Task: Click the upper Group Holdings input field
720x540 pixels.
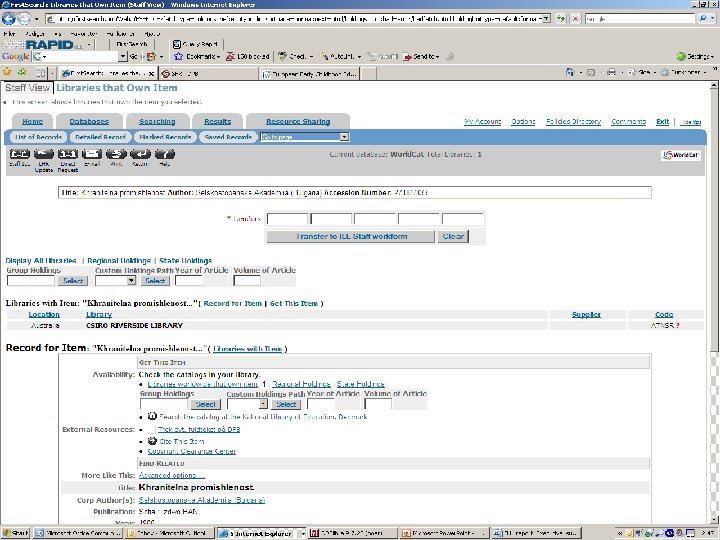Action: pyautogui.click(x=31, y=281)
